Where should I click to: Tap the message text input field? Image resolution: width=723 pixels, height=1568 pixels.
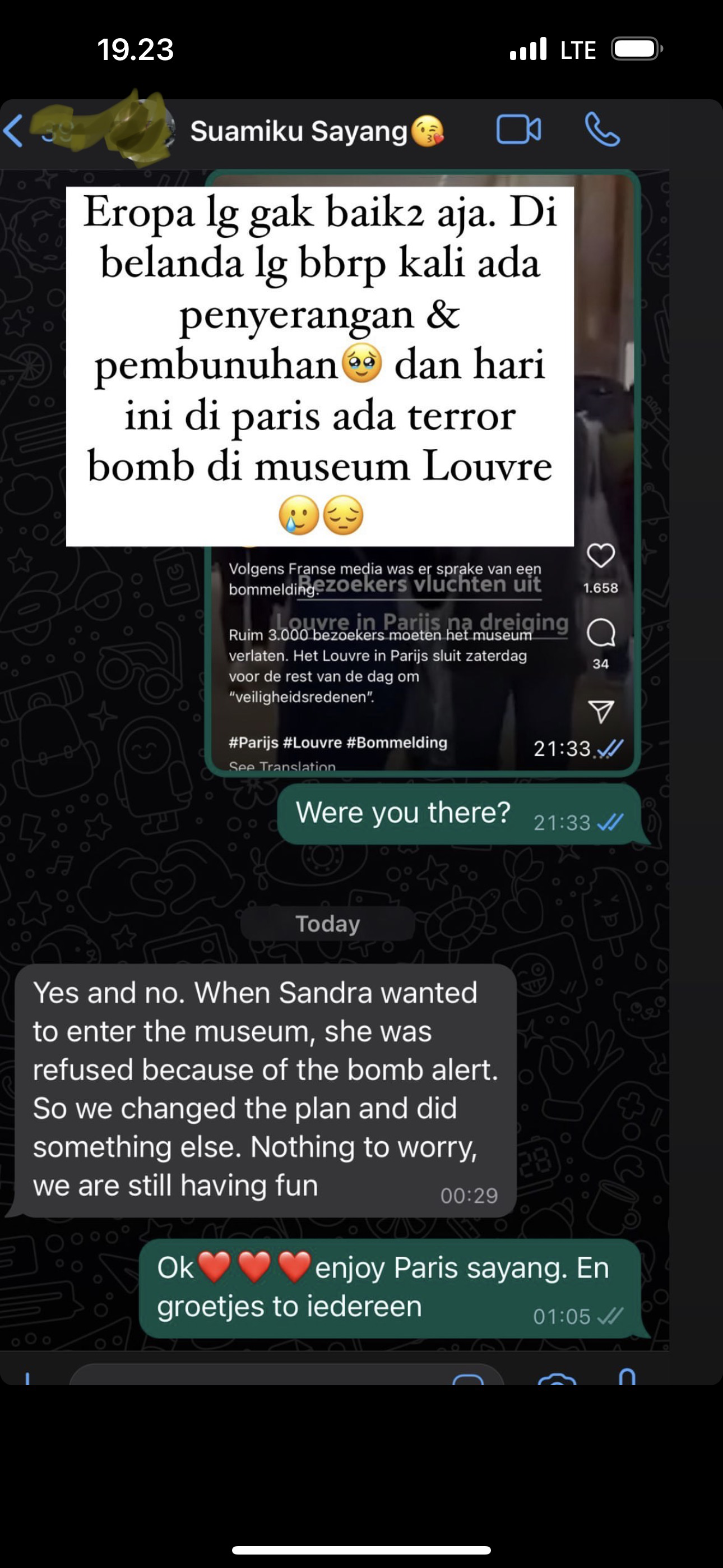(286, 1377)
